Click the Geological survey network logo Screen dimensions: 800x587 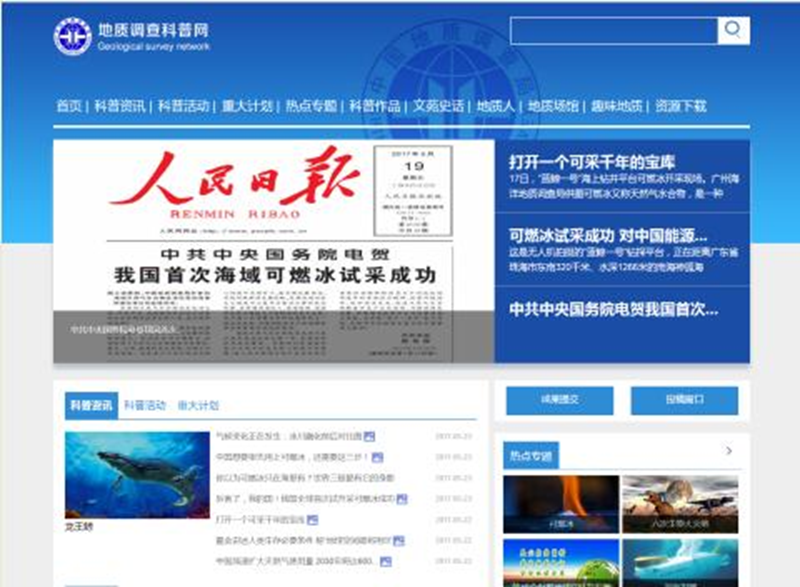click(x=72, y=37)
